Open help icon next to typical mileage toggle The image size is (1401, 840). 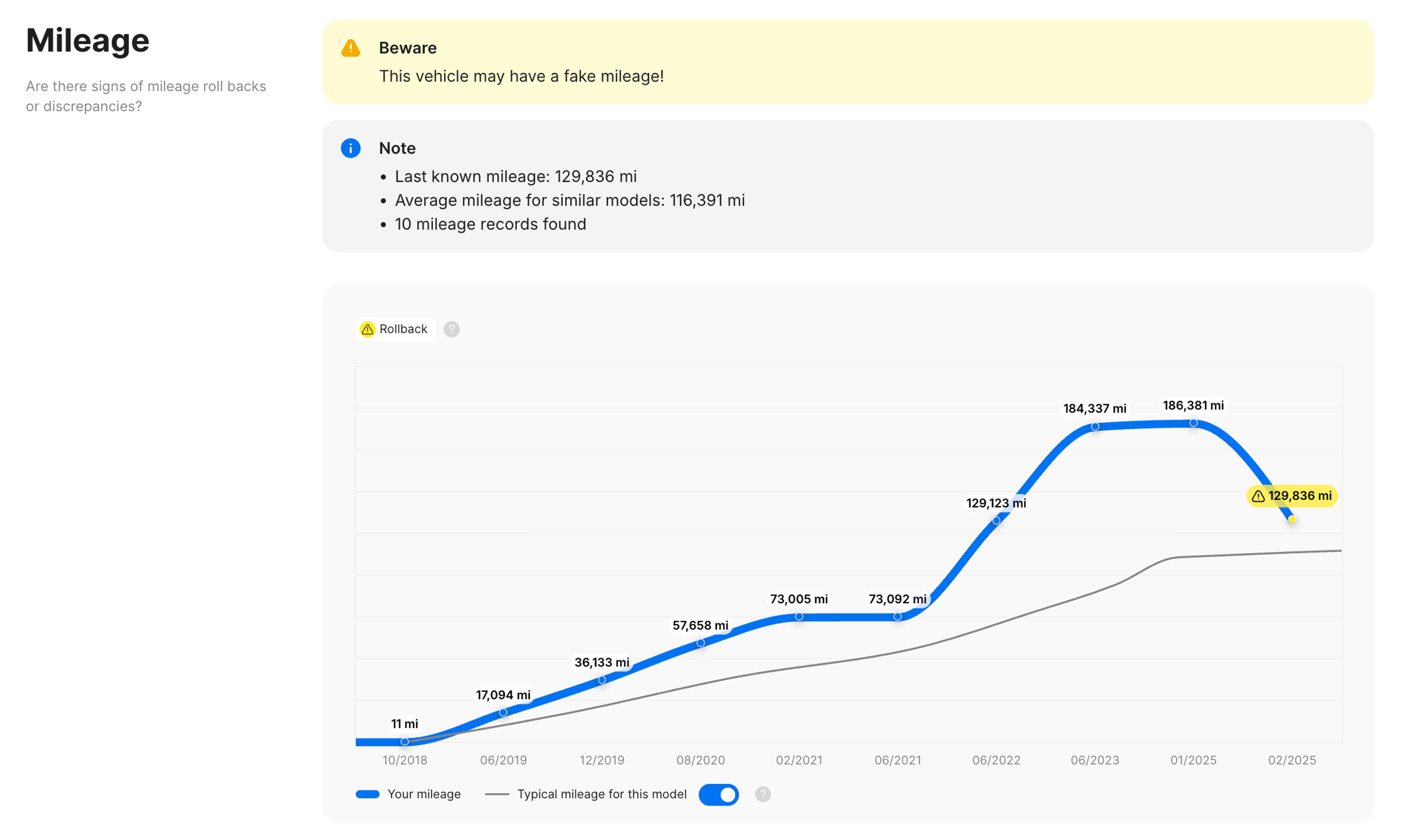763,794
